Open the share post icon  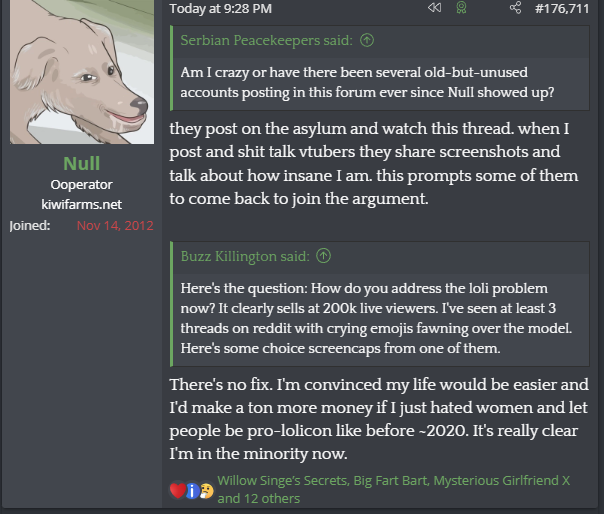click(x=516, y=9)
